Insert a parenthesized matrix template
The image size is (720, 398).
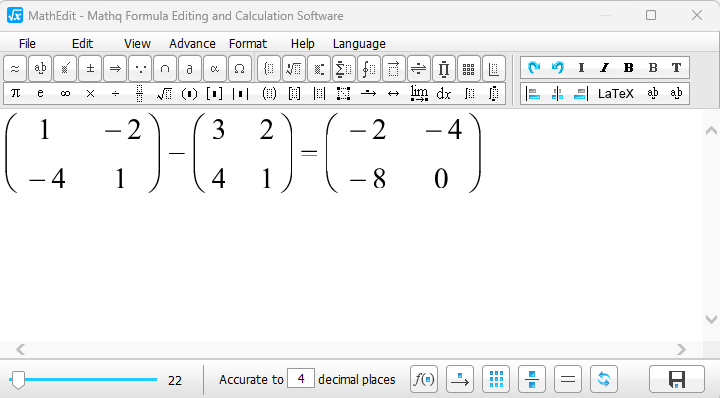(270, 94)
